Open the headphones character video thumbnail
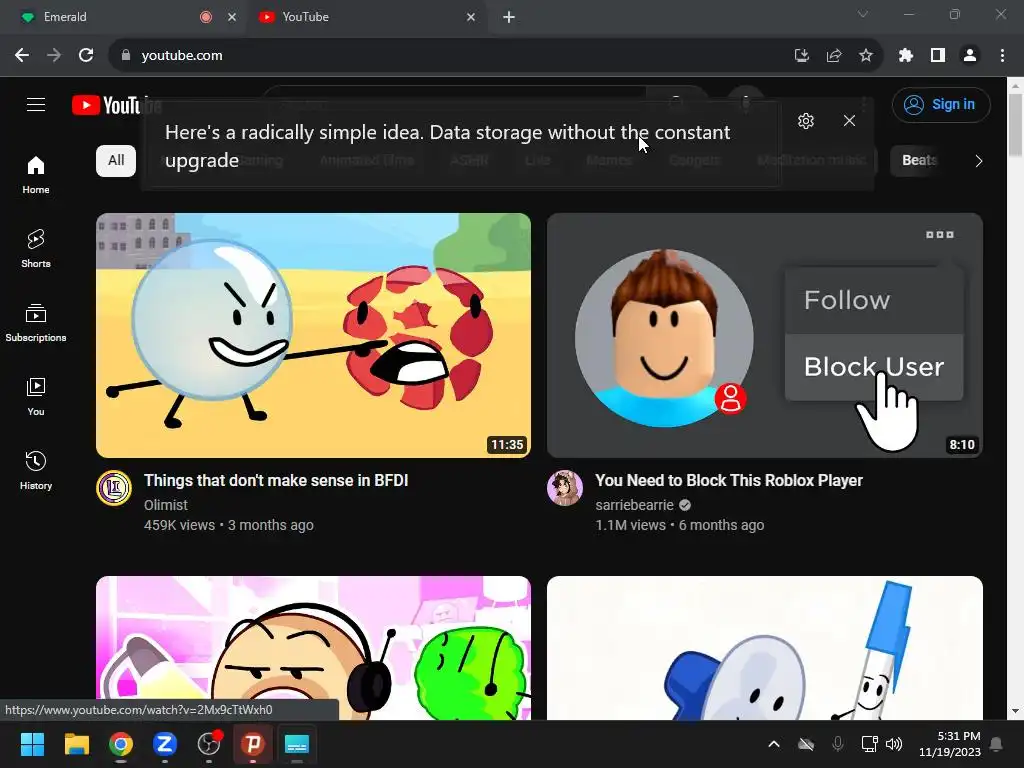Image resolution: width=1024 pixels, height=768 pixels. (313, 648)
